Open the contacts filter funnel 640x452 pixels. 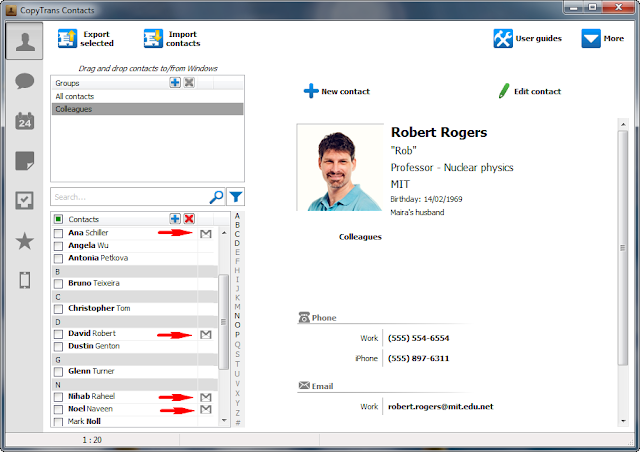236,197
